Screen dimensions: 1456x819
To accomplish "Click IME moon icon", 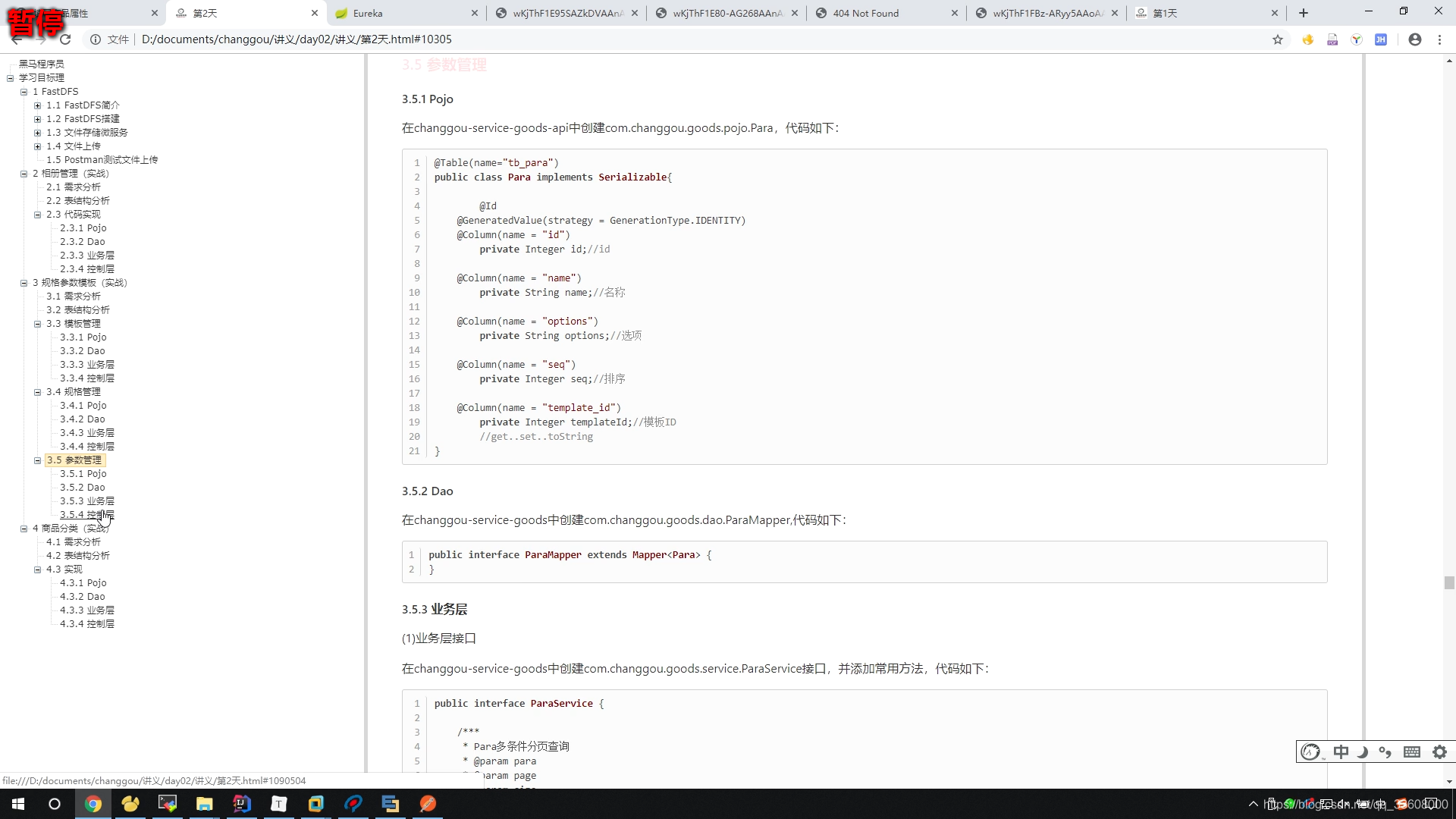I will [x=1363, y=752].
